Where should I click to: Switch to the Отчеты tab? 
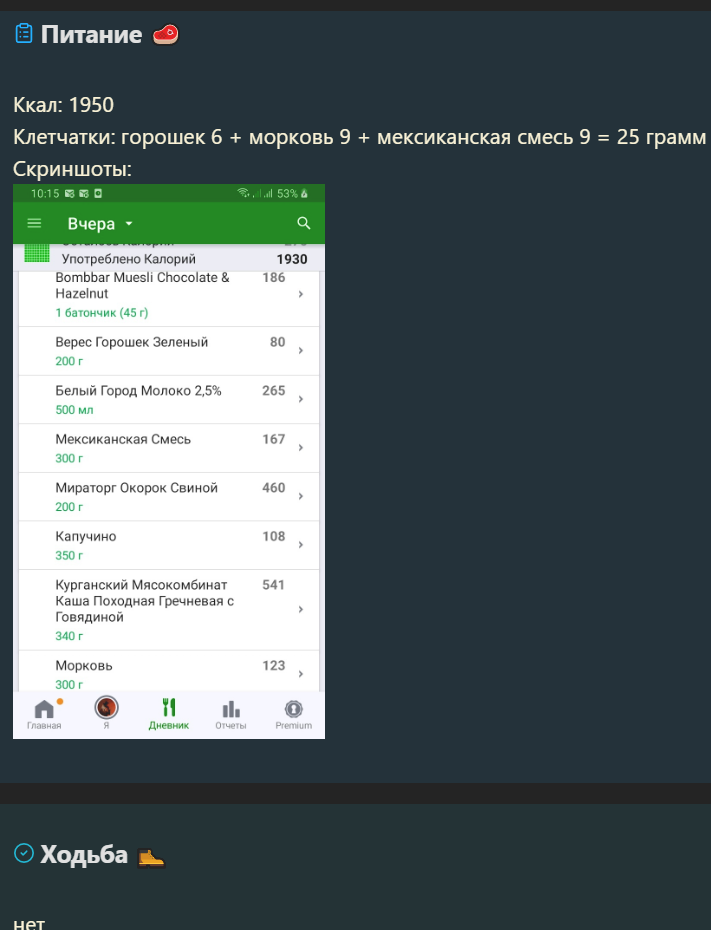pyautogui.click(x=231, y=715)
